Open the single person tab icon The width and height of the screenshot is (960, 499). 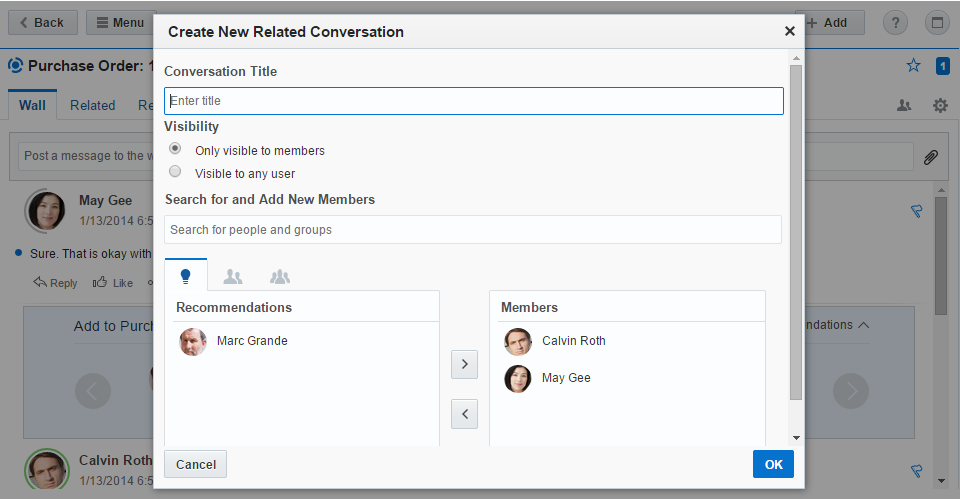point(233,277)
